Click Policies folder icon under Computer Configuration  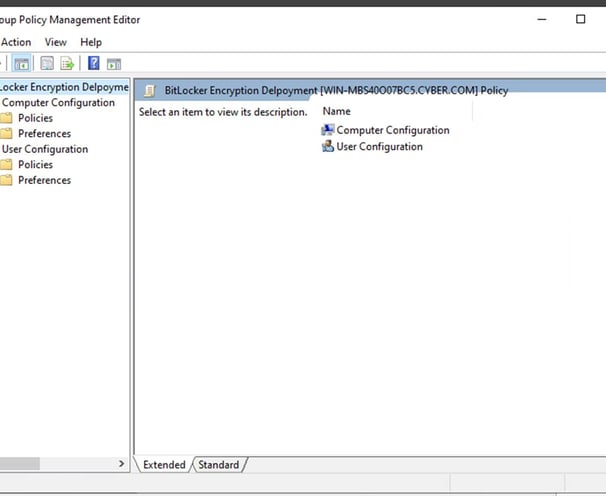pos(6,118)
